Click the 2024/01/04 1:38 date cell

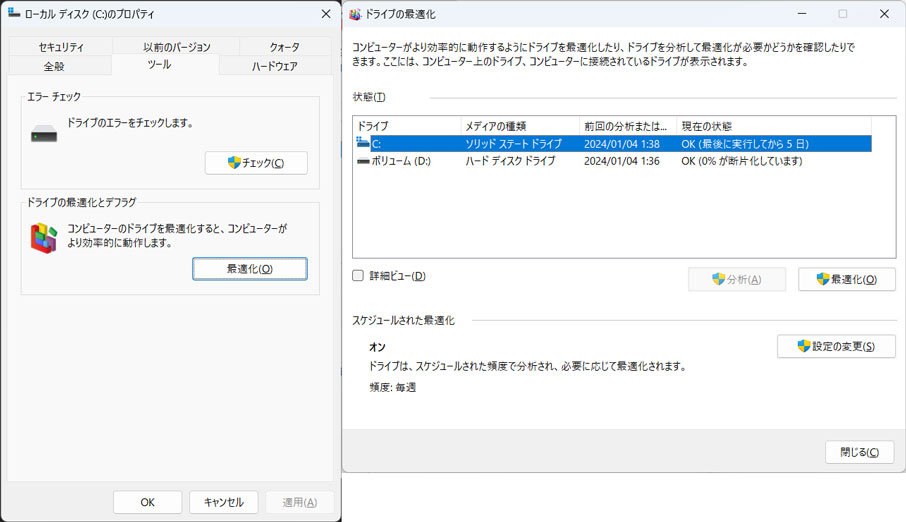pyautogui.click(x=622, y=143)
